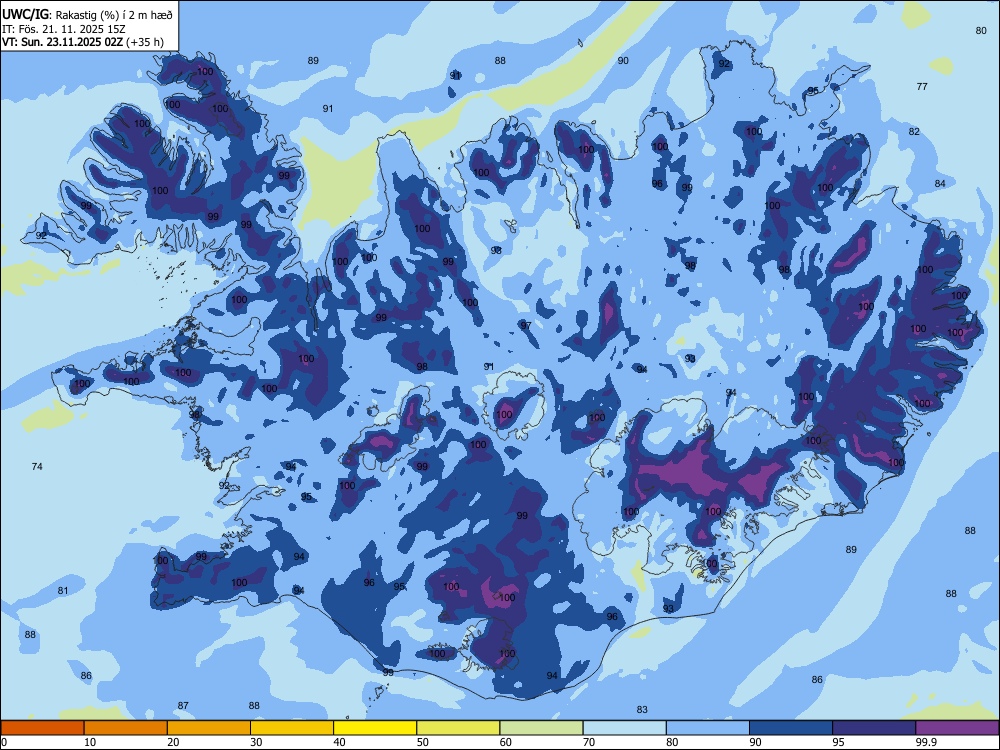The height and width of the screenshot is (750, 1000).
Task: Click the legend tick label '30'
Action: point(256,742)
